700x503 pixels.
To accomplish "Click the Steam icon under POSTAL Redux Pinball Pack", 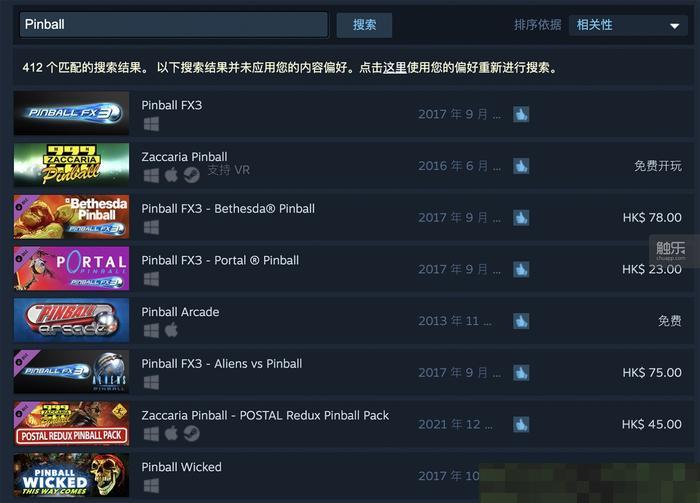I will (192, 433).
